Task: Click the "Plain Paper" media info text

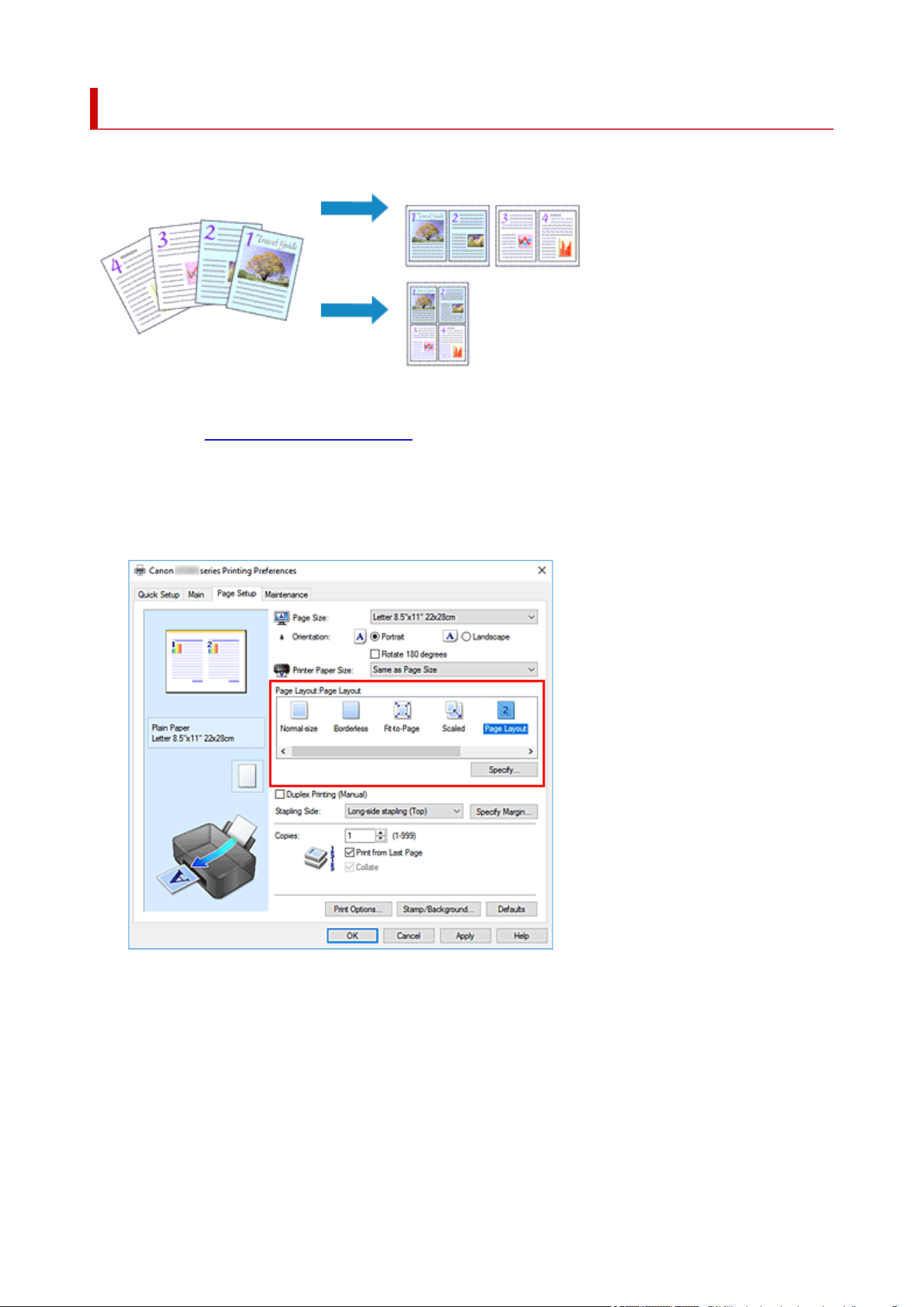Action: pyautogui.click(x=171, y=728)
